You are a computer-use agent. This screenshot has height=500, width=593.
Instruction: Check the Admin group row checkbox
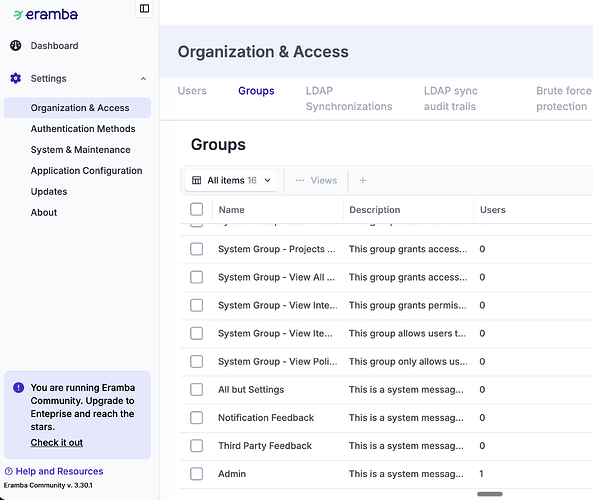(x=197, y=474)
